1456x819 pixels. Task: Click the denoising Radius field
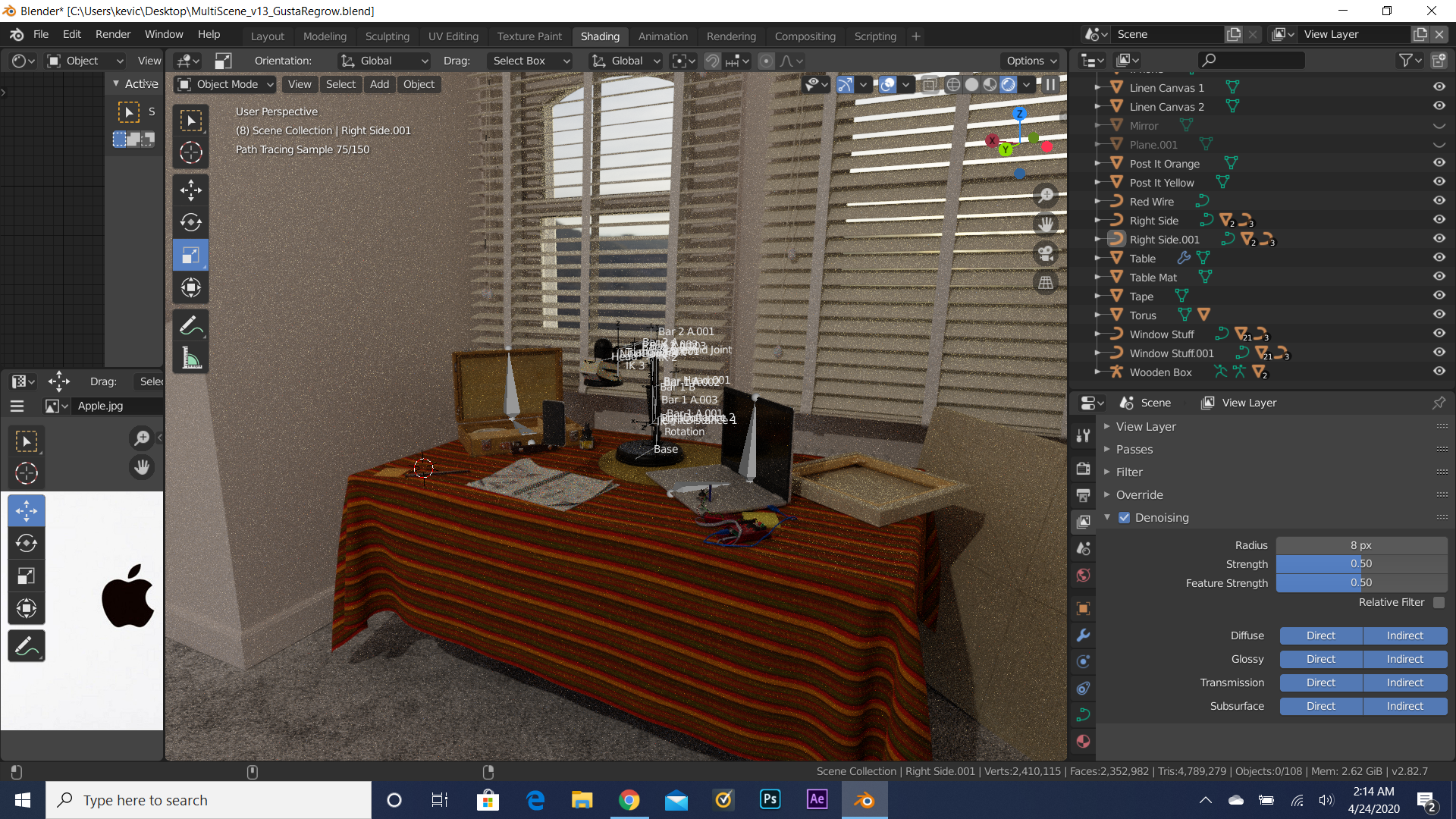click(x=1361, y=545)
